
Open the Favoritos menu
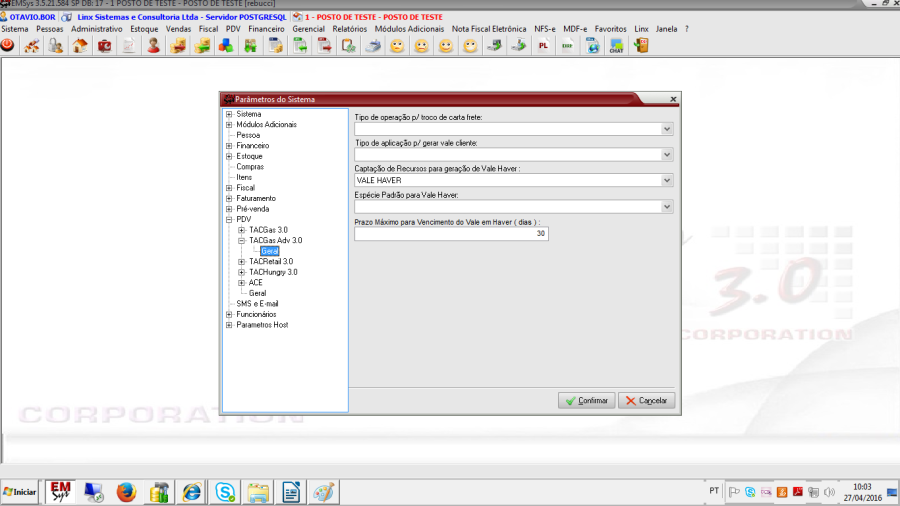click(610, 29)
